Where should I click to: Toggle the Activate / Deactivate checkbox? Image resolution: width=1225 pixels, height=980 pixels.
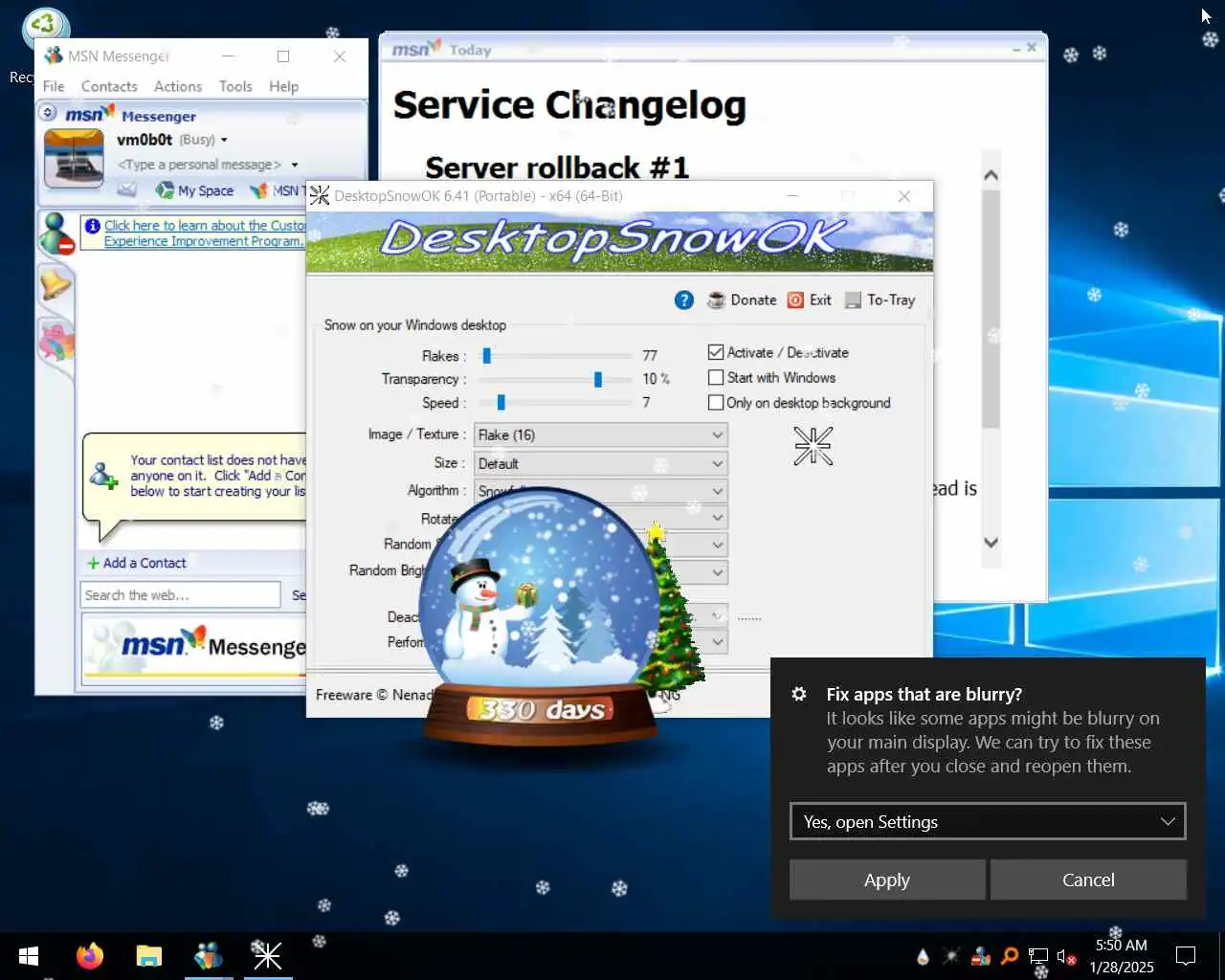click(x=716, y=352)
